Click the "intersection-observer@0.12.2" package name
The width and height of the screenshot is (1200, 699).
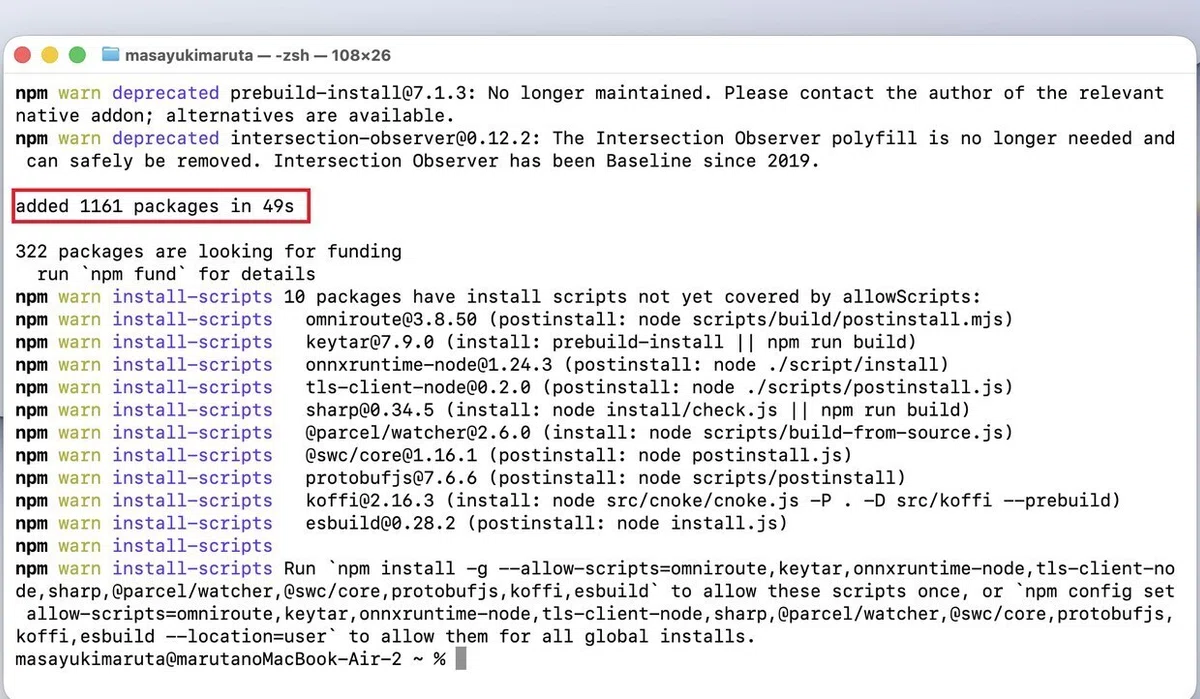click(380, 138)
